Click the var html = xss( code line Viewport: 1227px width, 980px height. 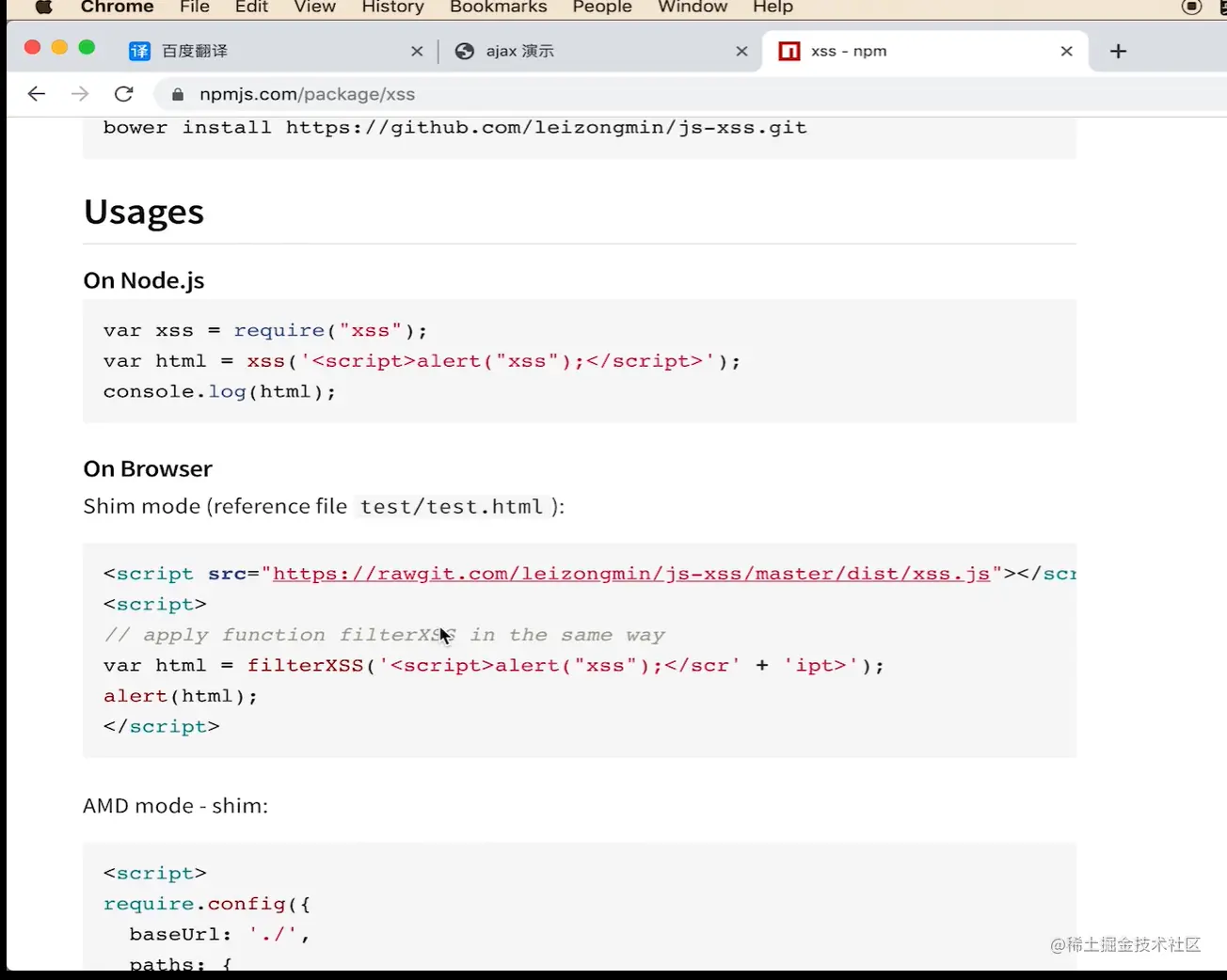tap(422, 361)
